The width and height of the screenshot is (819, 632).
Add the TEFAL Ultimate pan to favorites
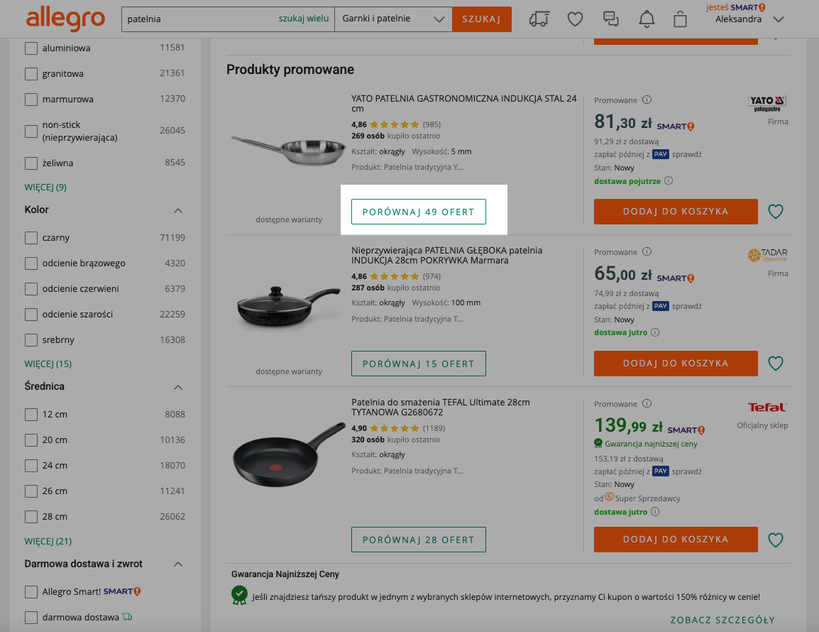point(776,540)
